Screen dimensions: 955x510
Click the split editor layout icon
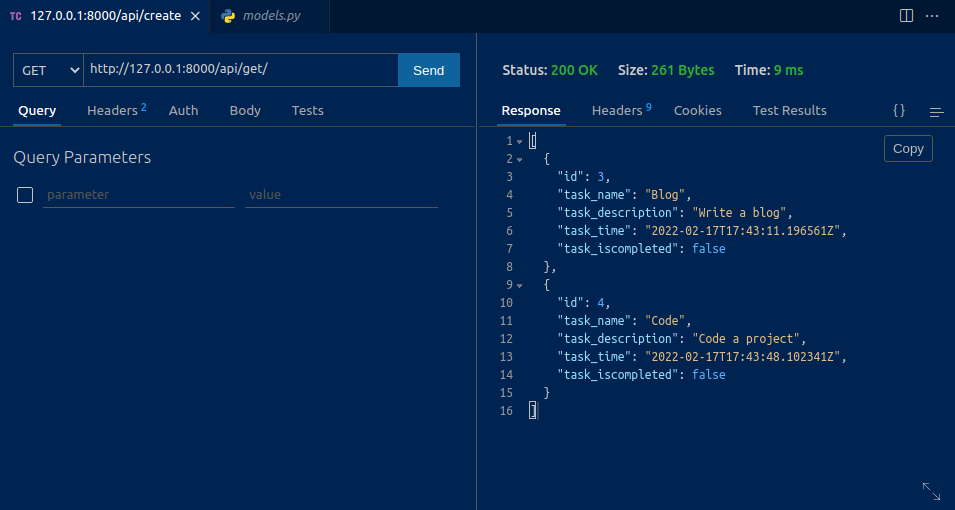906,16
